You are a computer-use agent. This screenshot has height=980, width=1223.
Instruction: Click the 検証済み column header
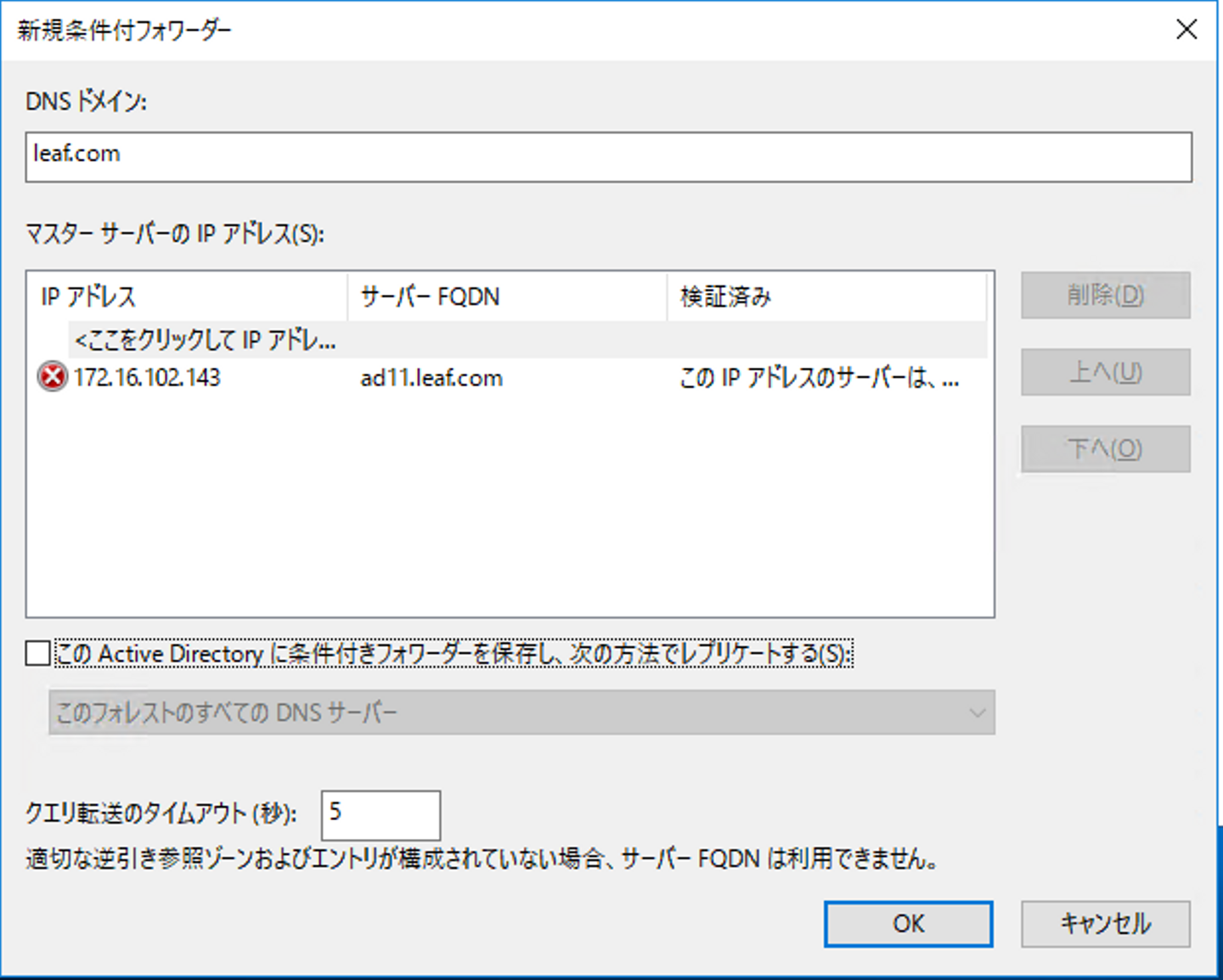pos(725,296)
